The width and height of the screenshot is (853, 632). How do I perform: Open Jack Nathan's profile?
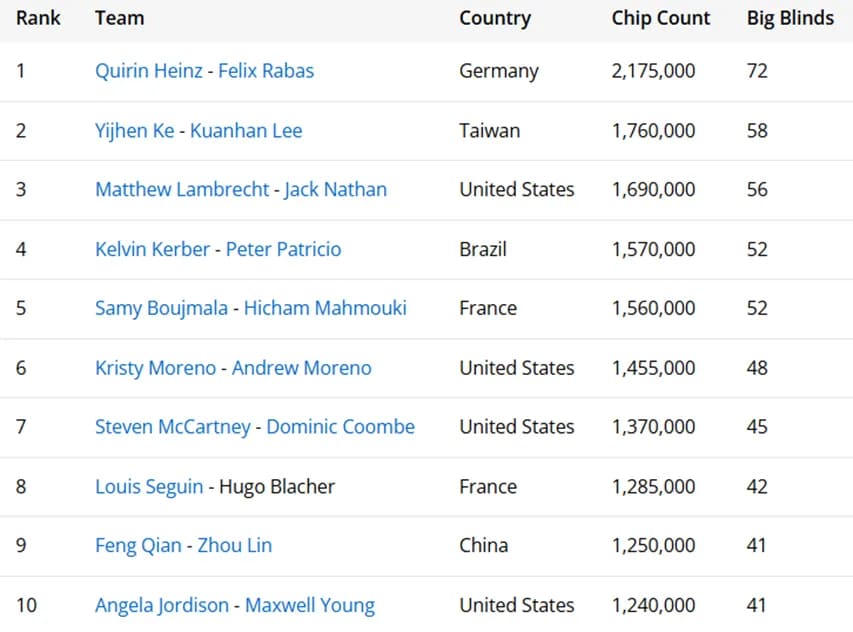pos(335,190)
